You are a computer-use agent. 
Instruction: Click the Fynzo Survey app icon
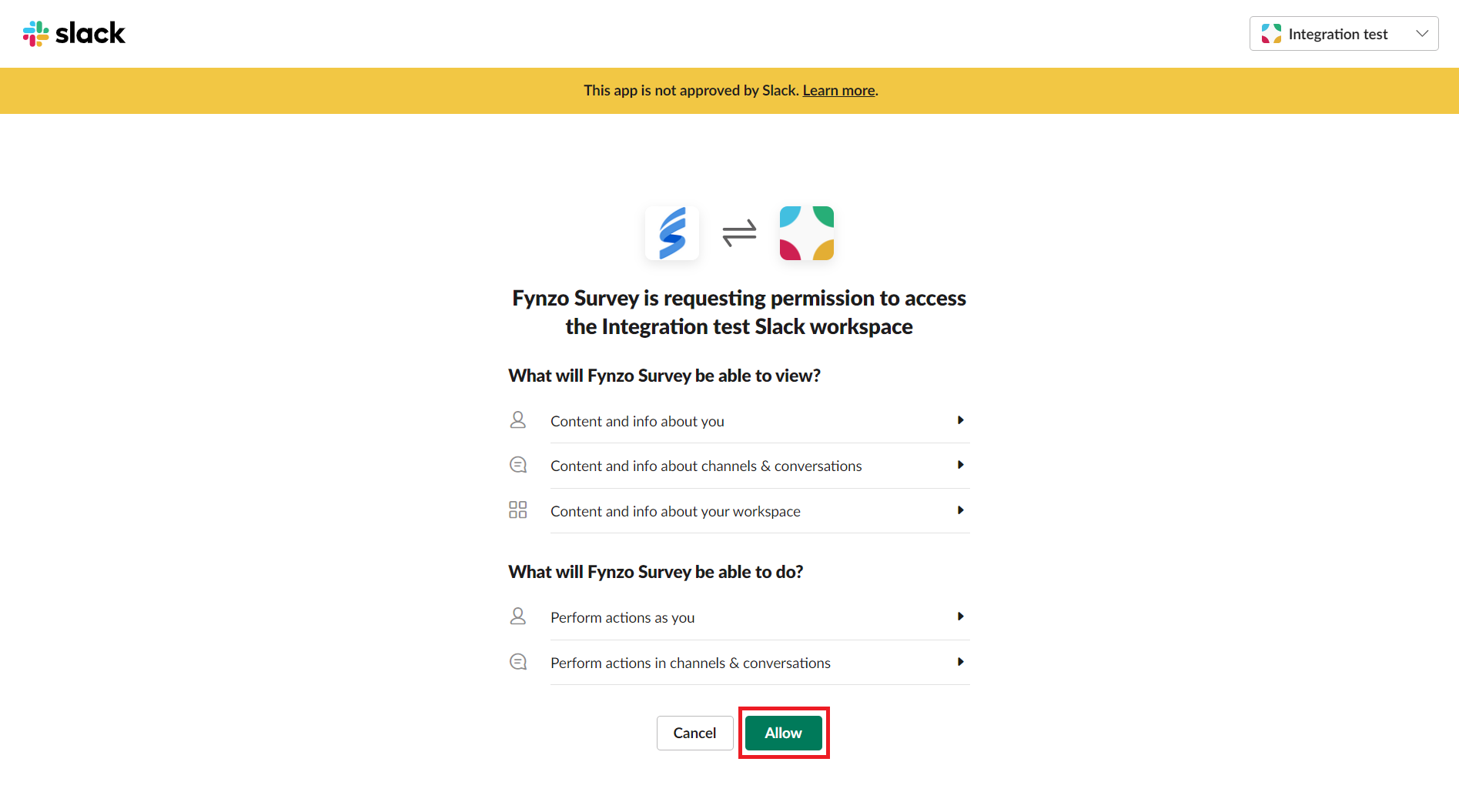(x=672, y=233)
